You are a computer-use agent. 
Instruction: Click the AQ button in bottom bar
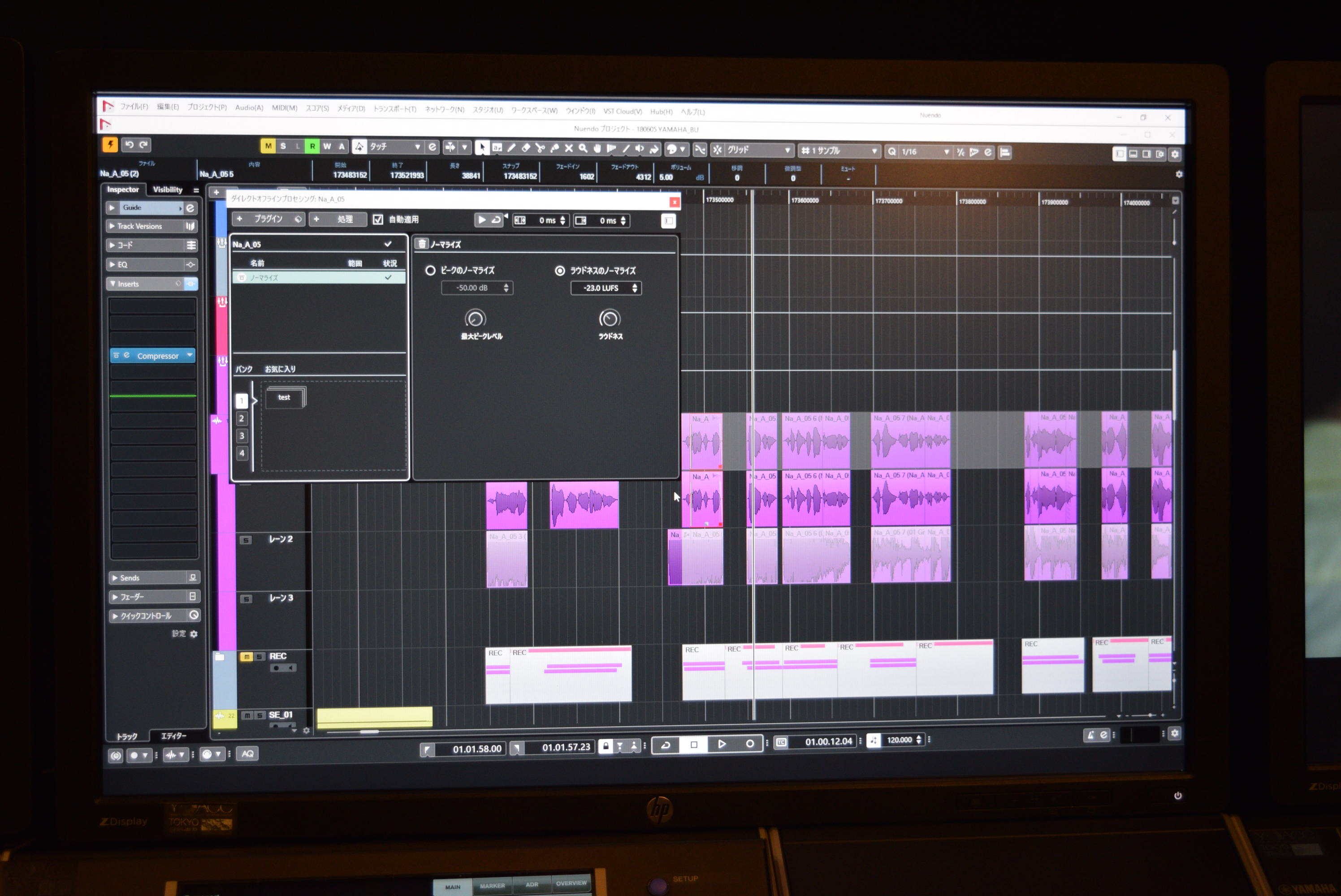point(247,754)
